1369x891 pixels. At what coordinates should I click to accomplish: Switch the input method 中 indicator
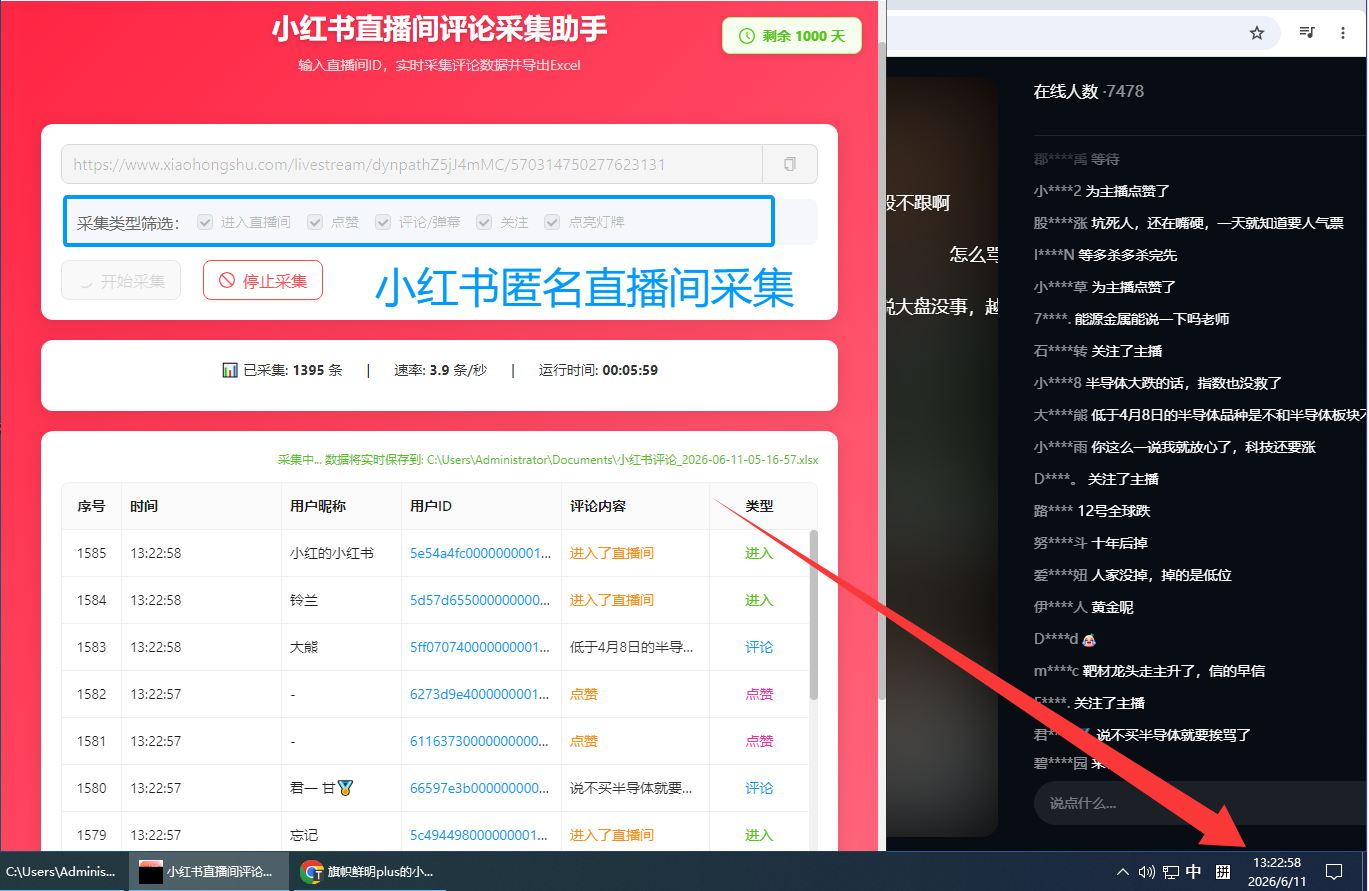1194,872
